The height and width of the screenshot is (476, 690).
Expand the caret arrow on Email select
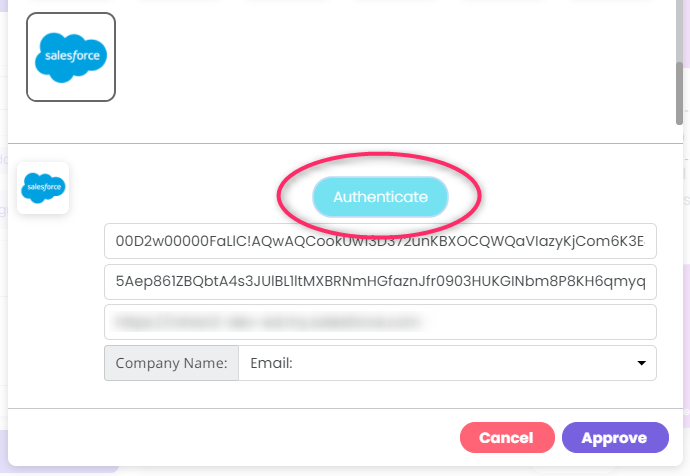(642, 363)
